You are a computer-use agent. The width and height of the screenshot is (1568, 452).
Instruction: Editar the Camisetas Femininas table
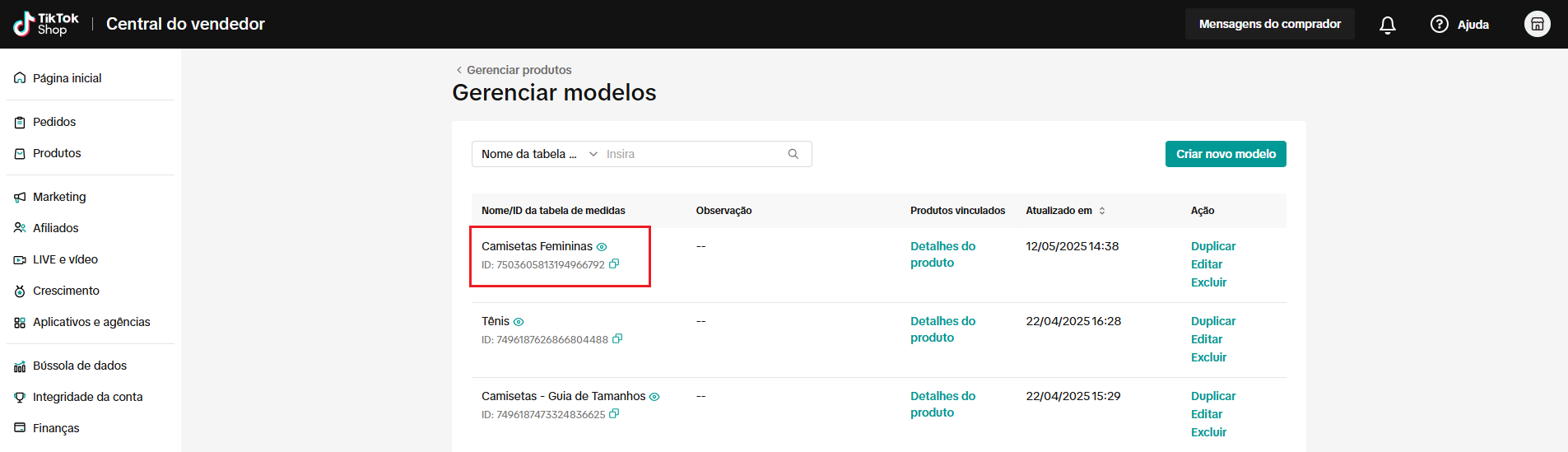[1207, 264]
